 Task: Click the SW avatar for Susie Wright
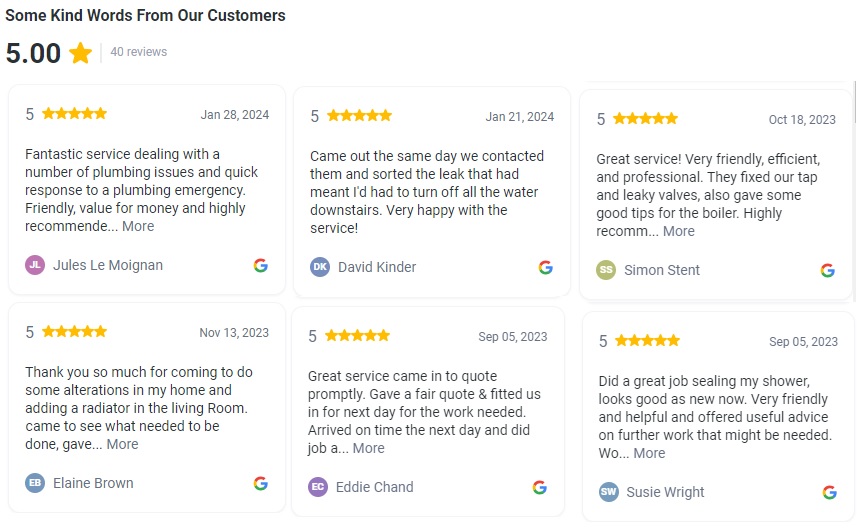pos(609,492)
